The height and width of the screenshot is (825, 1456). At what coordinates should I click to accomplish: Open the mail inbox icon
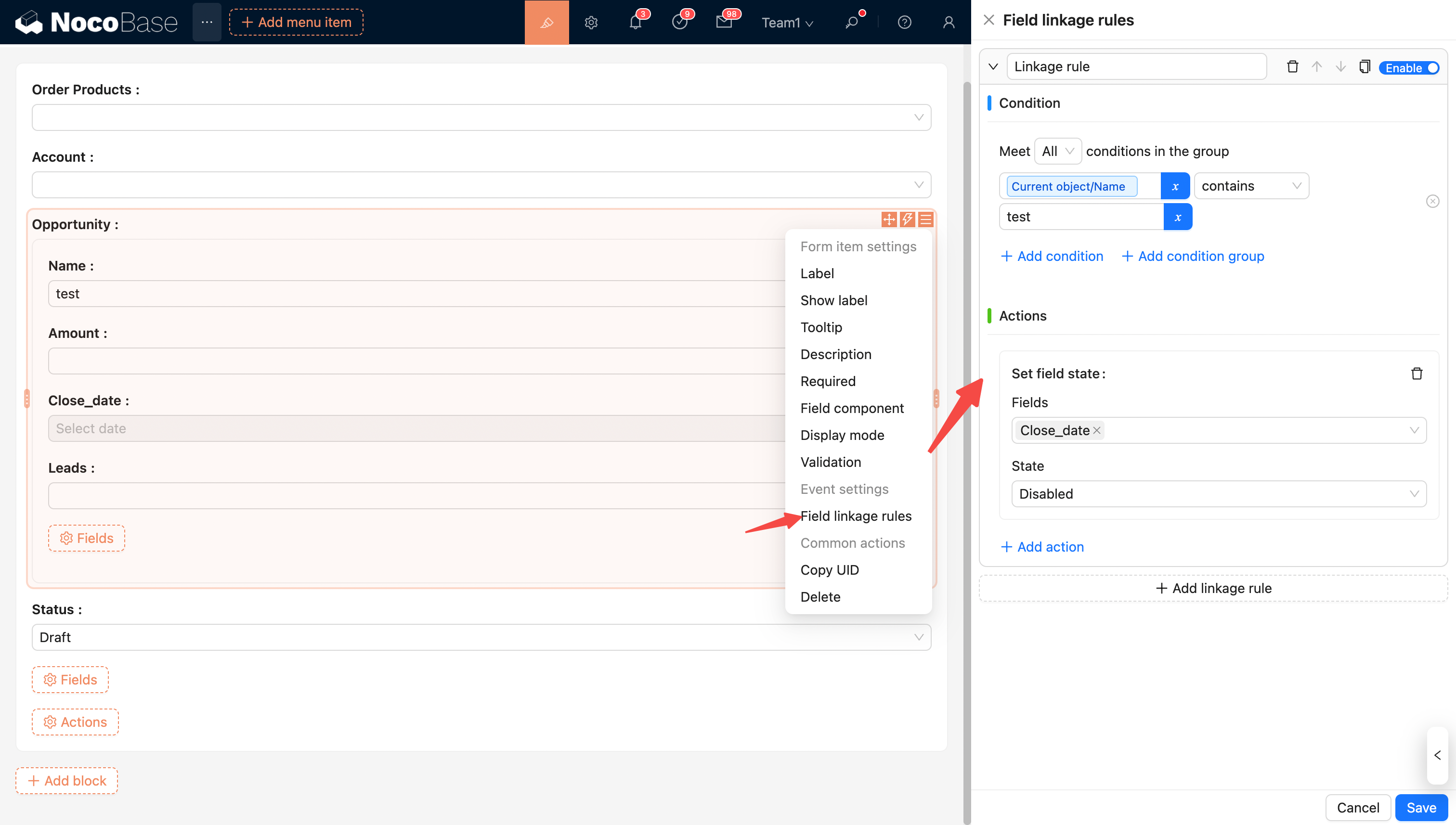pyautogui.click(x=724, y=23)
